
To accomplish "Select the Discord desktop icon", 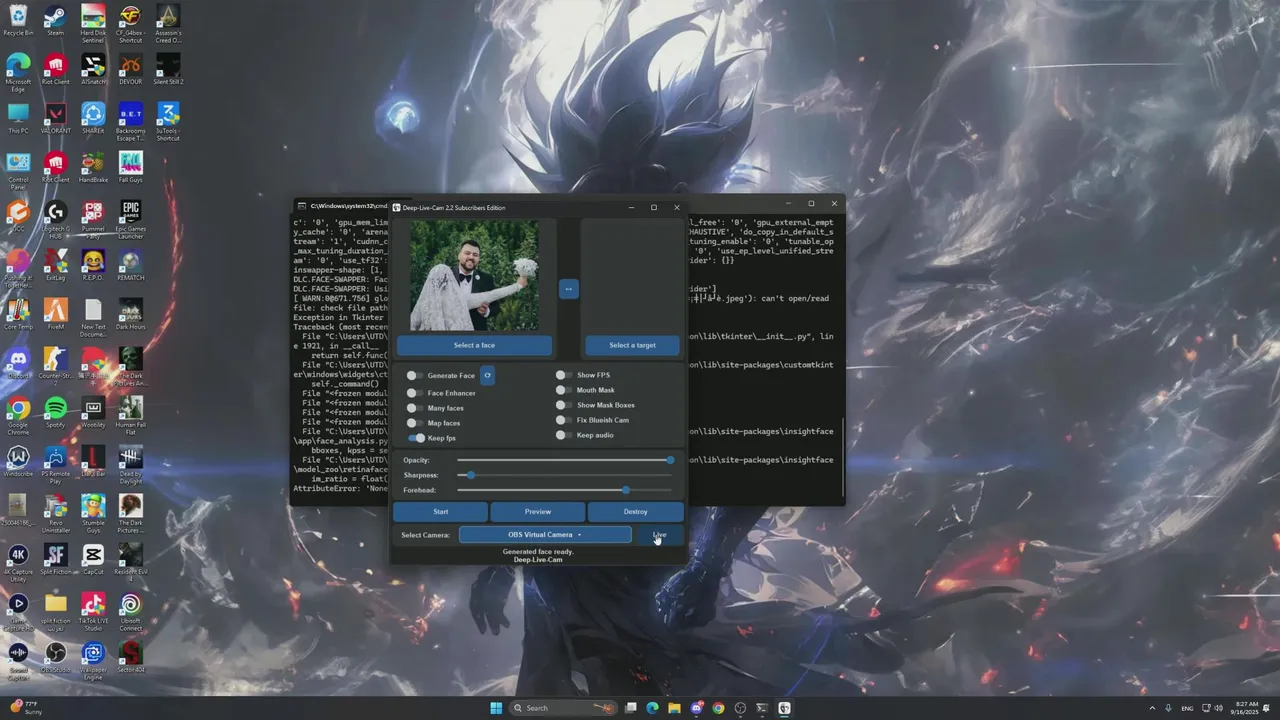I will [x=18, y=364].
